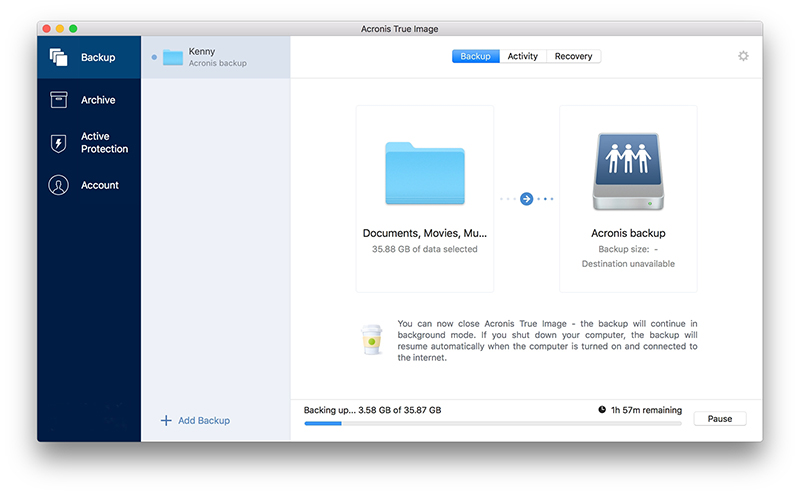This screenshot has width=800, height=495.
Task: Click the large blue source folder icon
Action: pos(424,174)
